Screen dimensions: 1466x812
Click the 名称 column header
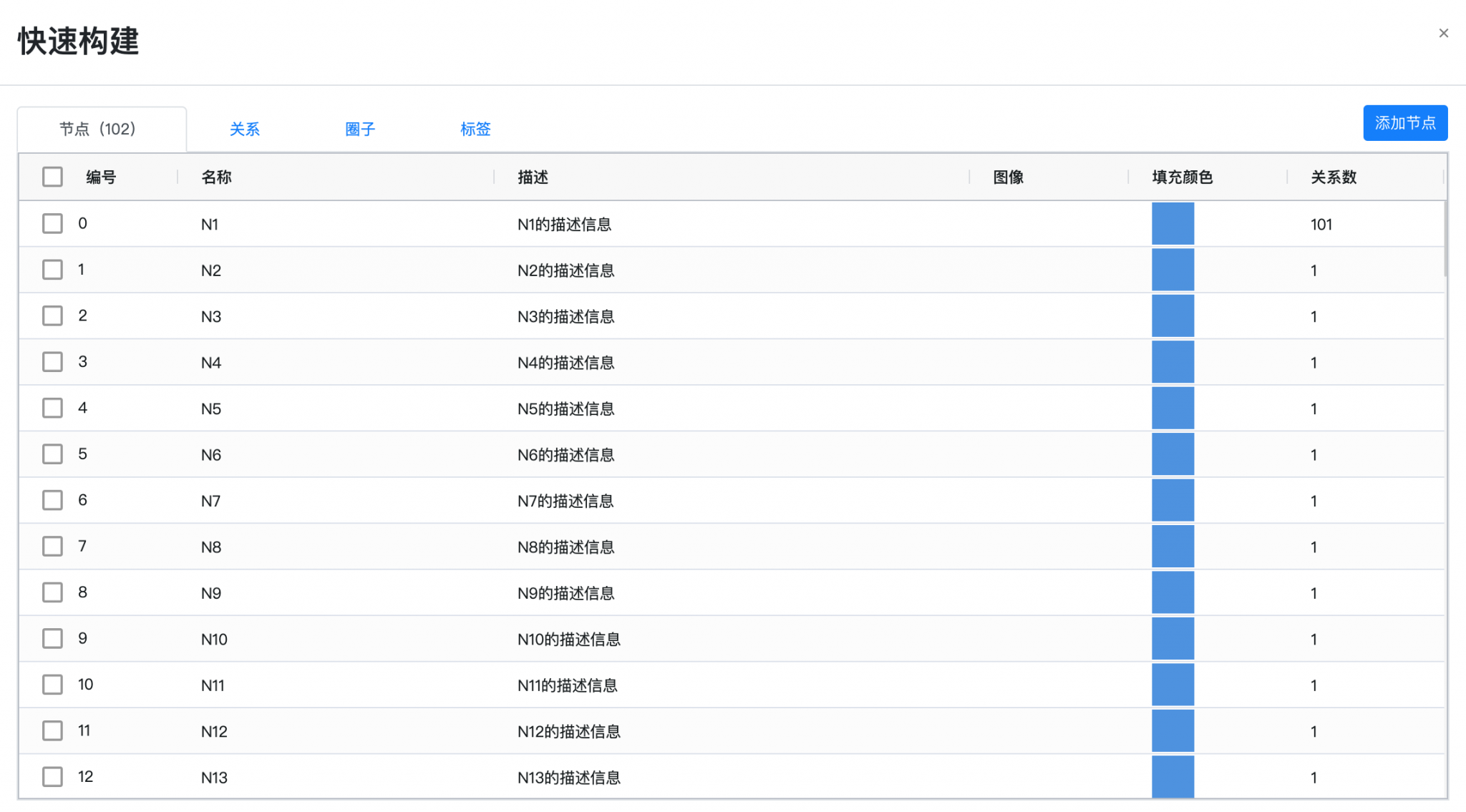(216, 177)
